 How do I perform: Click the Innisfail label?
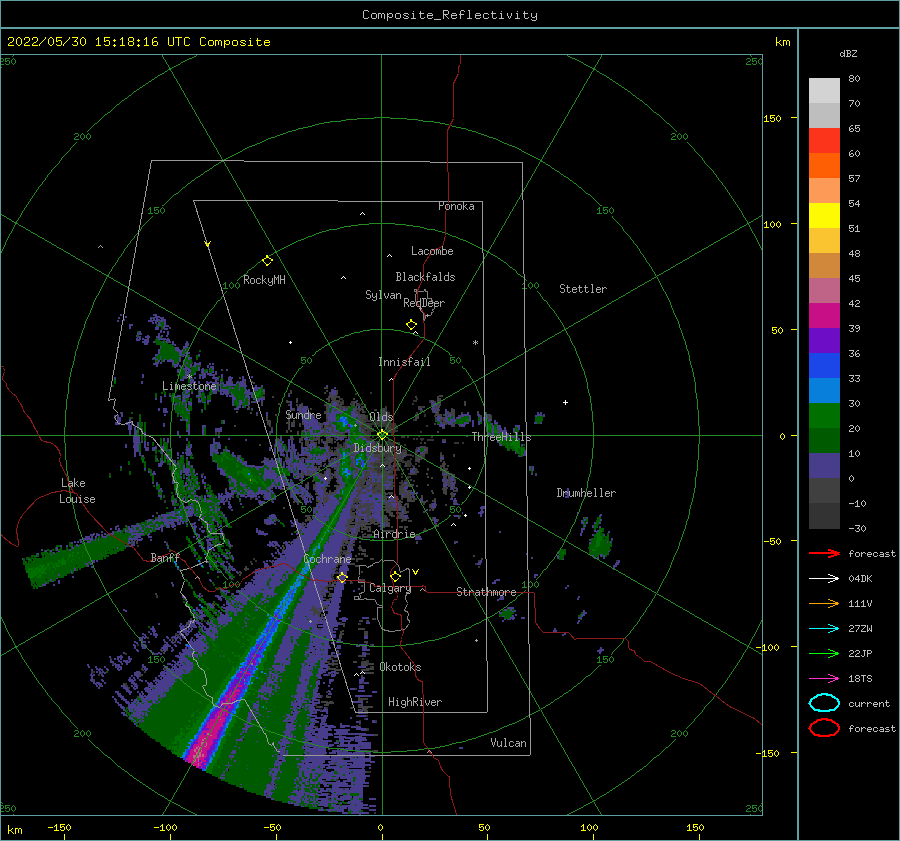click(x=404, y=362)
